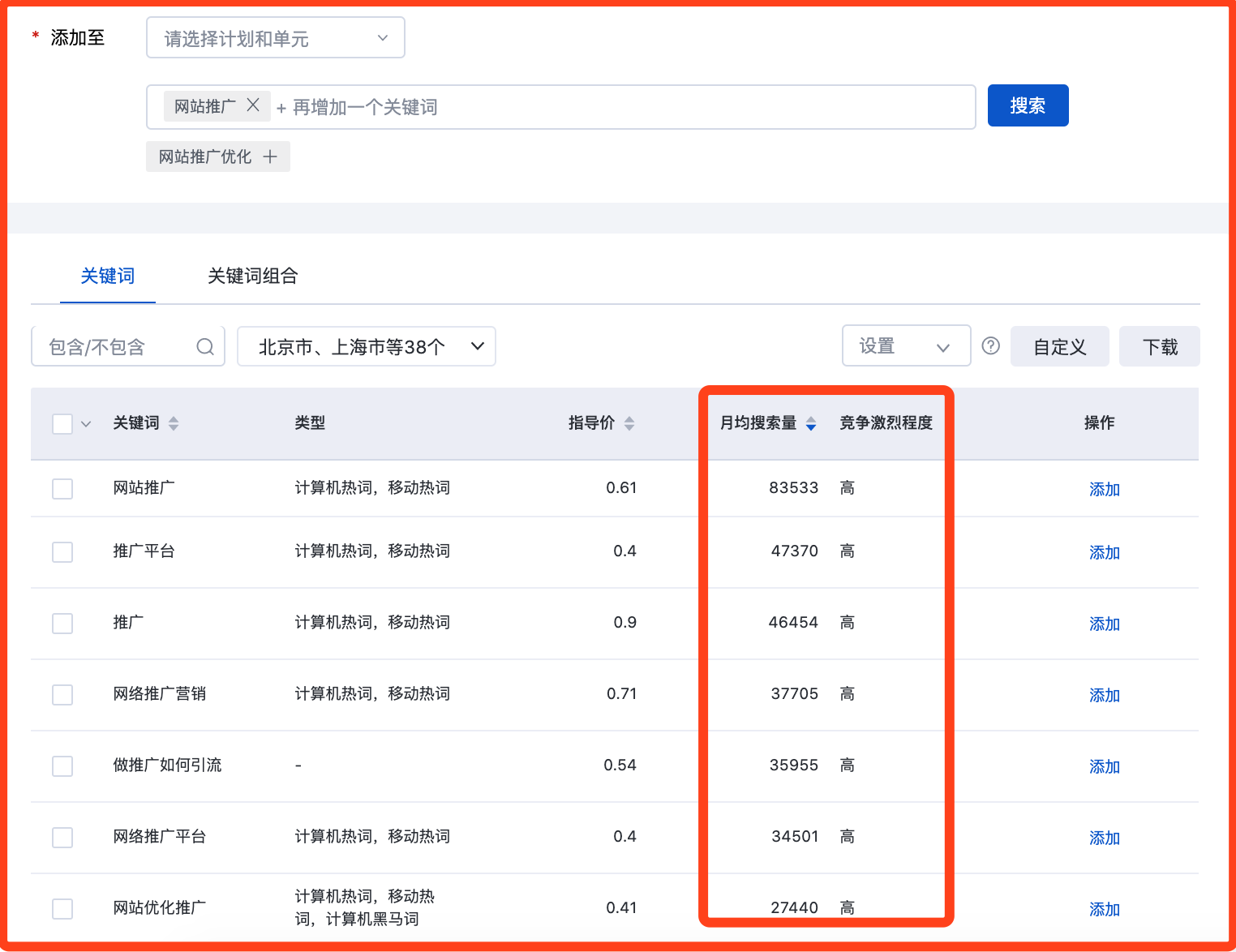Viewport: 1236px width, 952px height.
Task: Sort by 关键词 column arrows
Action: click(174, 423)
